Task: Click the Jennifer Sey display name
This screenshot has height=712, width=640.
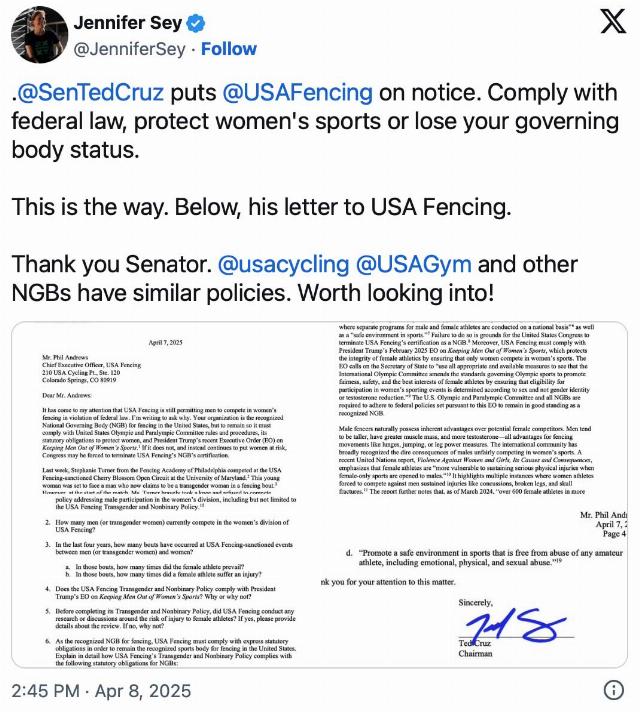Action: 128,23
